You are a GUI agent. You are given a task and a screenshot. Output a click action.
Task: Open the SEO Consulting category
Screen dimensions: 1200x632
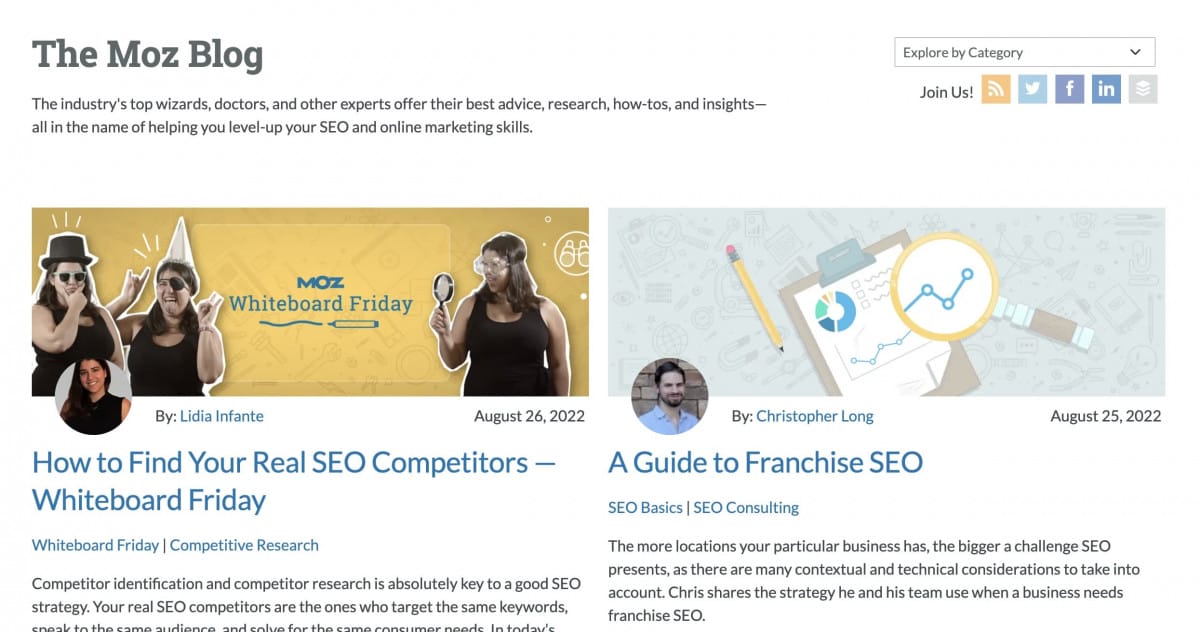pos(746,507)
